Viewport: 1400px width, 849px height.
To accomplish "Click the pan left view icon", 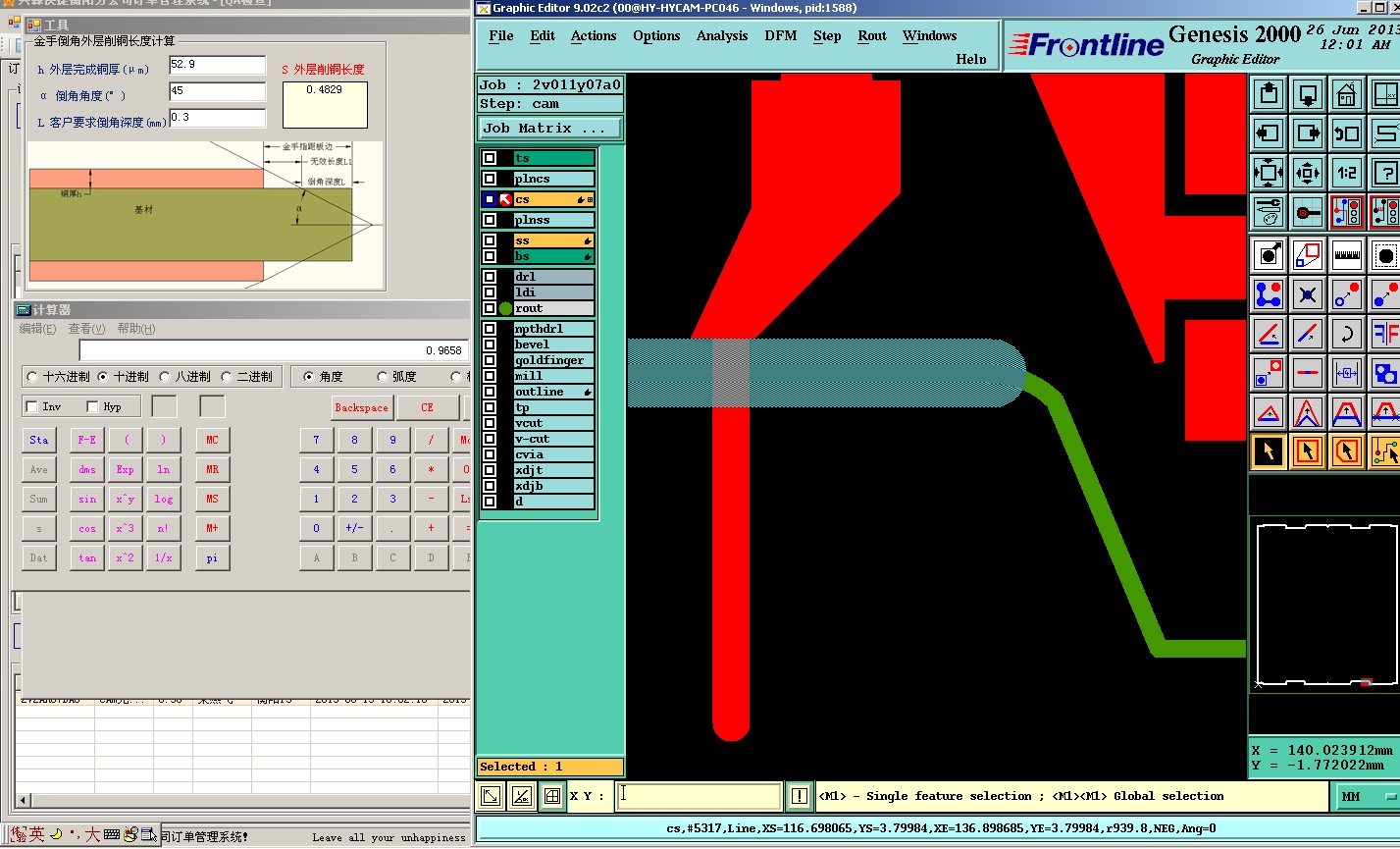I will (1269, 133).
